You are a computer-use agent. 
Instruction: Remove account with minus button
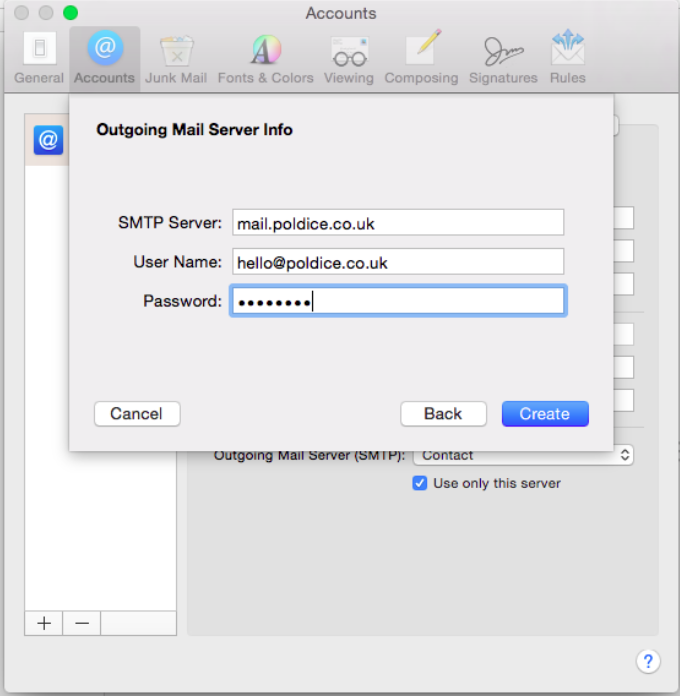click(82, 623)
